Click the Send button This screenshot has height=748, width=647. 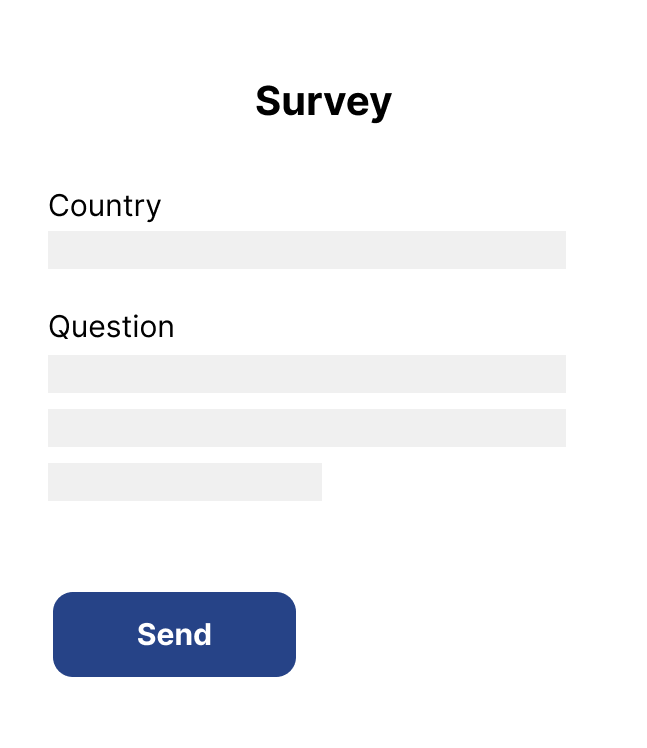[174, 634]
